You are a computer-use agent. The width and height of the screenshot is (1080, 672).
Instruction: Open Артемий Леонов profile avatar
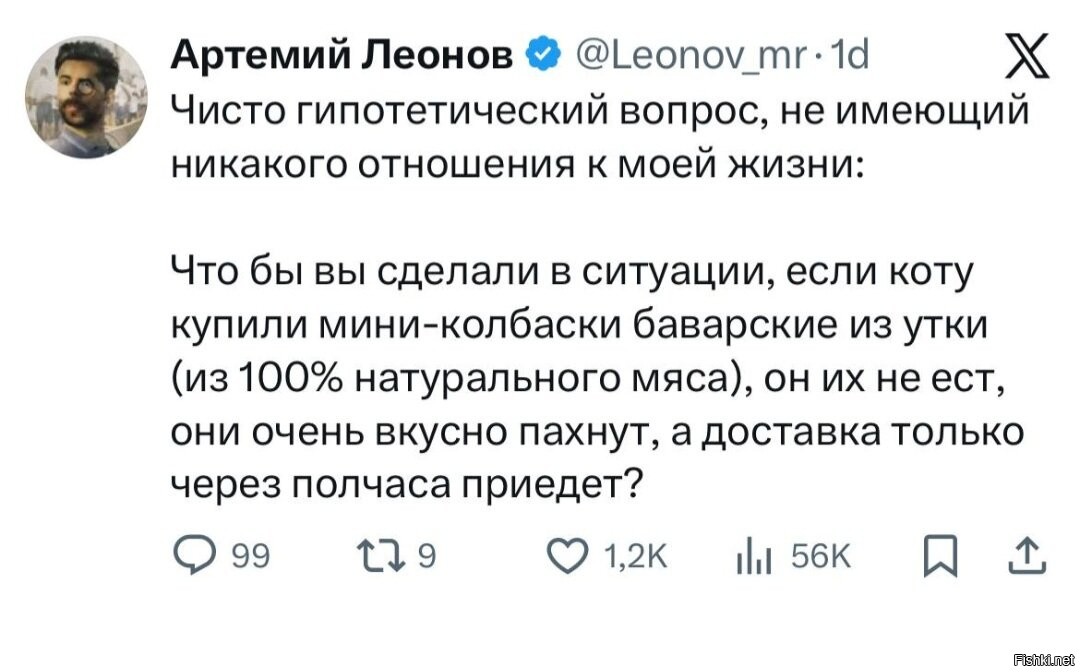tap(86, 97)
